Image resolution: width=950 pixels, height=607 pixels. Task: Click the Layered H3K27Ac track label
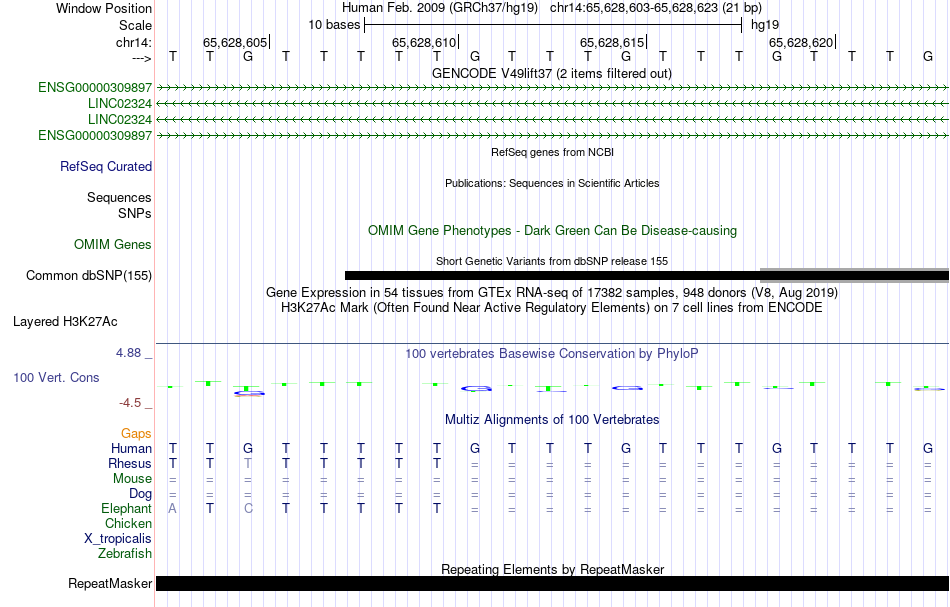(65, 322)
